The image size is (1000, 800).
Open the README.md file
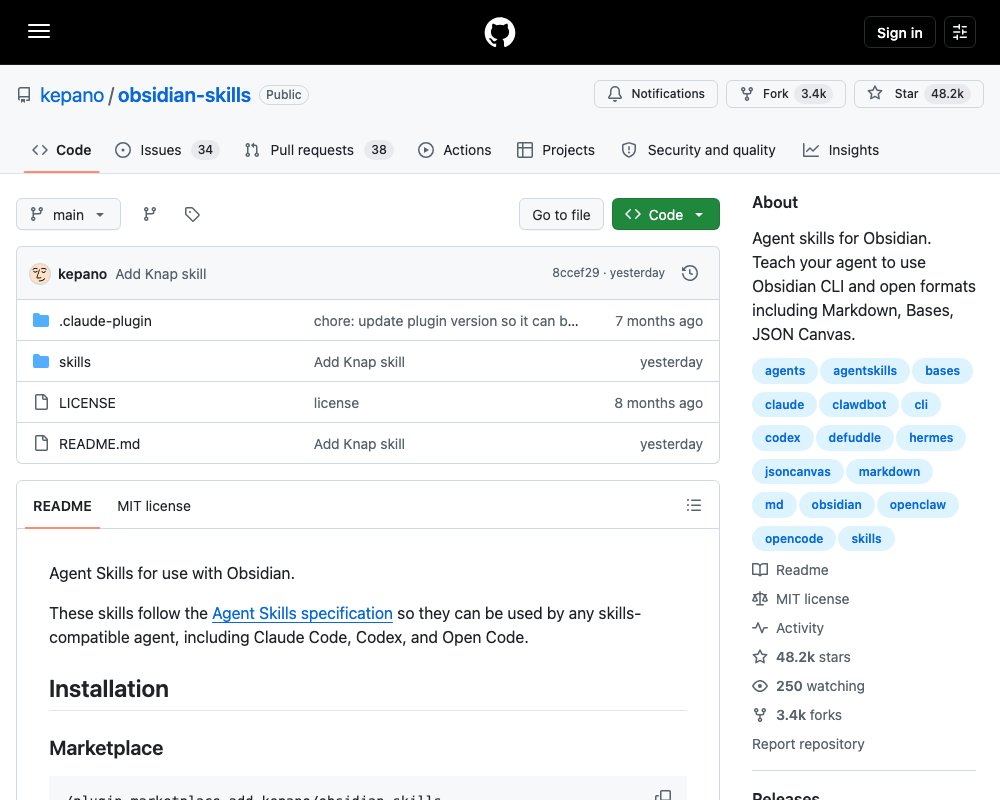click(99, 444)
